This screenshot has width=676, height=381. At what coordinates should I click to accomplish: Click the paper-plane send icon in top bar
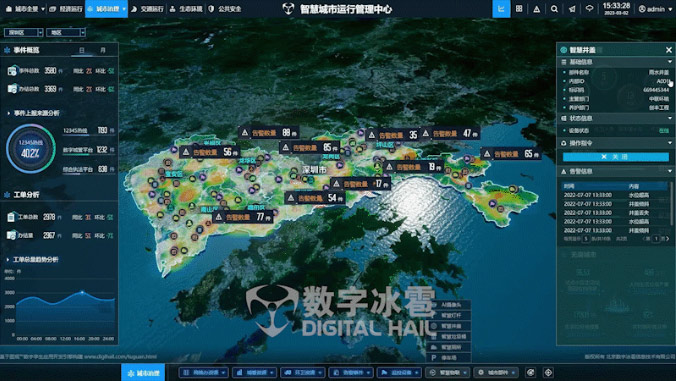[572, 9]
